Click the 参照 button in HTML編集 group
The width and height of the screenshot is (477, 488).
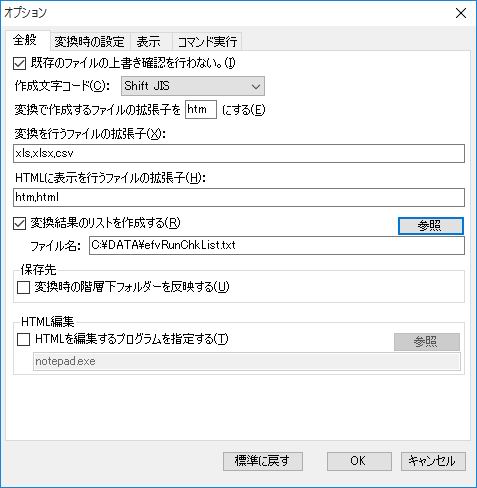click(427, 342)
